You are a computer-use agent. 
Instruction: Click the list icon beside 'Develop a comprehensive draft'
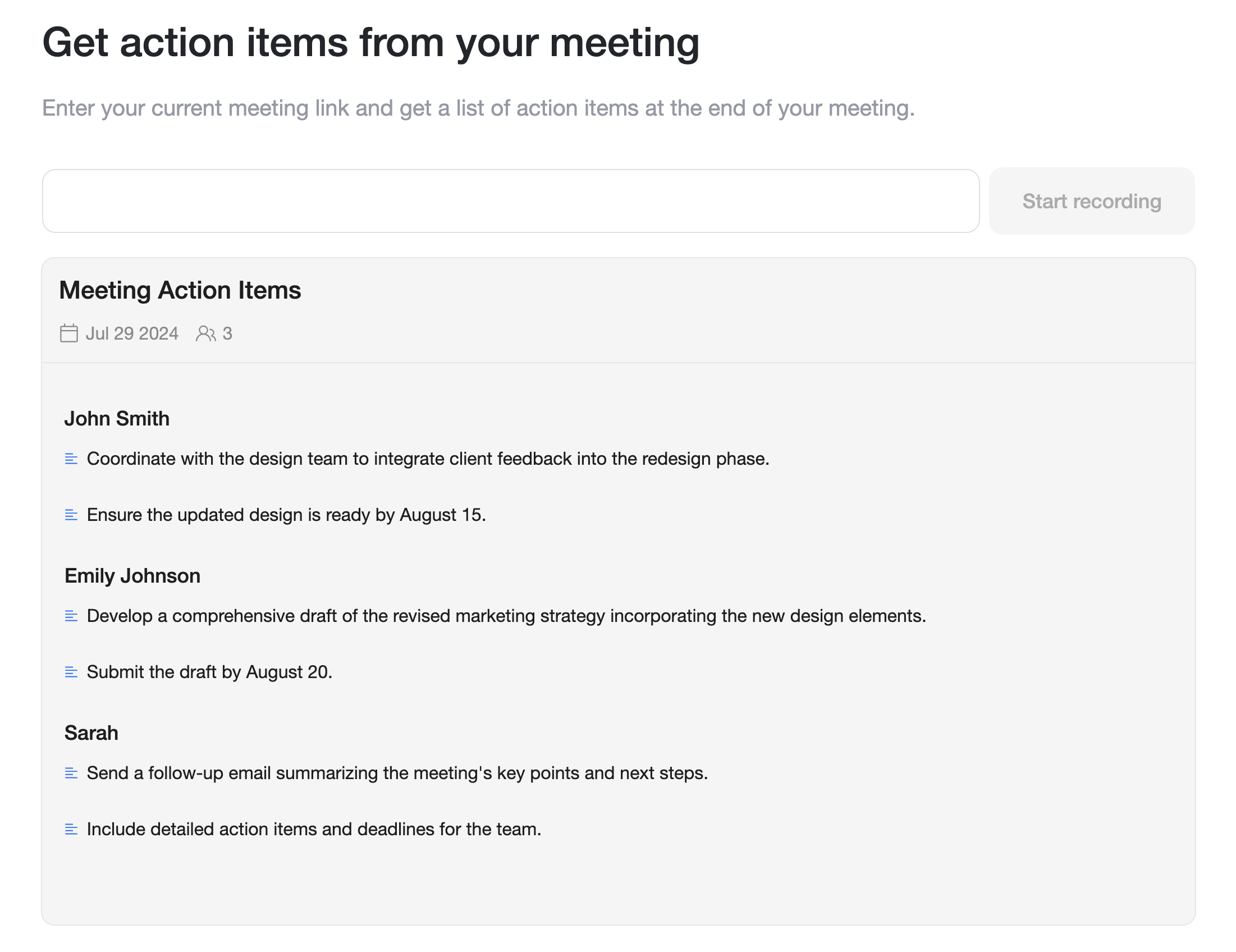click(x=71, y=616)
